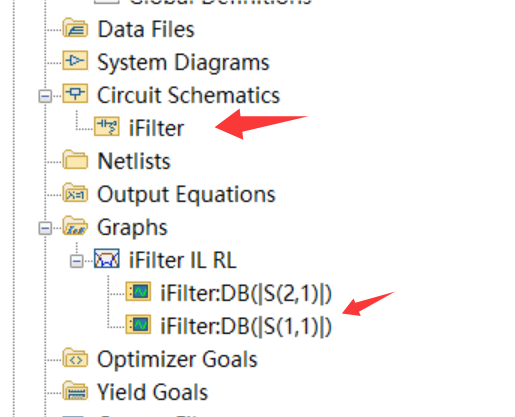Image resolution: width=515 pixels, height=417 pixels.
Task: Click the Optimizer Goals folder icon
Action: [75, 358]
